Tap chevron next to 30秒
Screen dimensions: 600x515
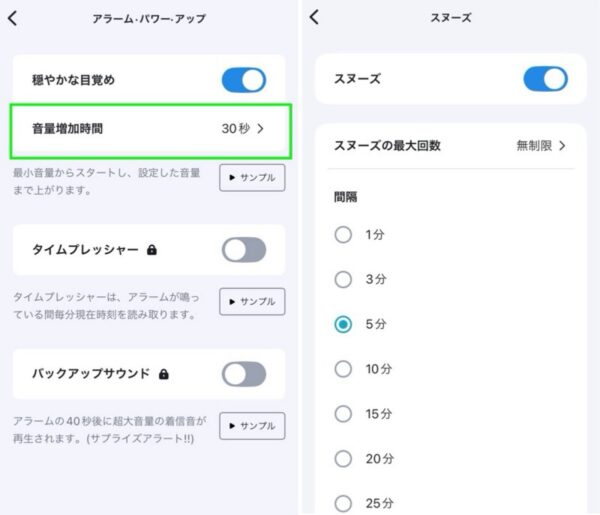coord(261,129)
